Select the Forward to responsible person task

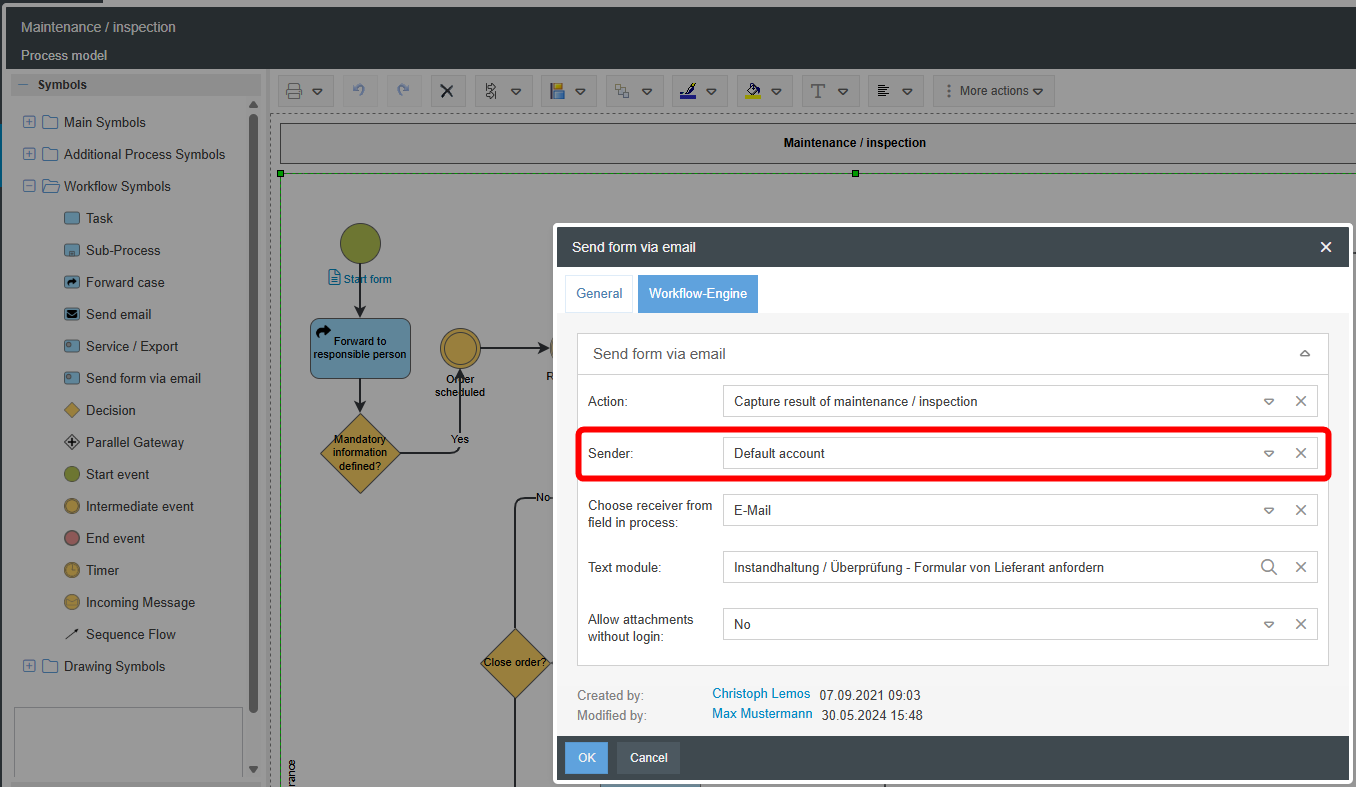[360, 348]
